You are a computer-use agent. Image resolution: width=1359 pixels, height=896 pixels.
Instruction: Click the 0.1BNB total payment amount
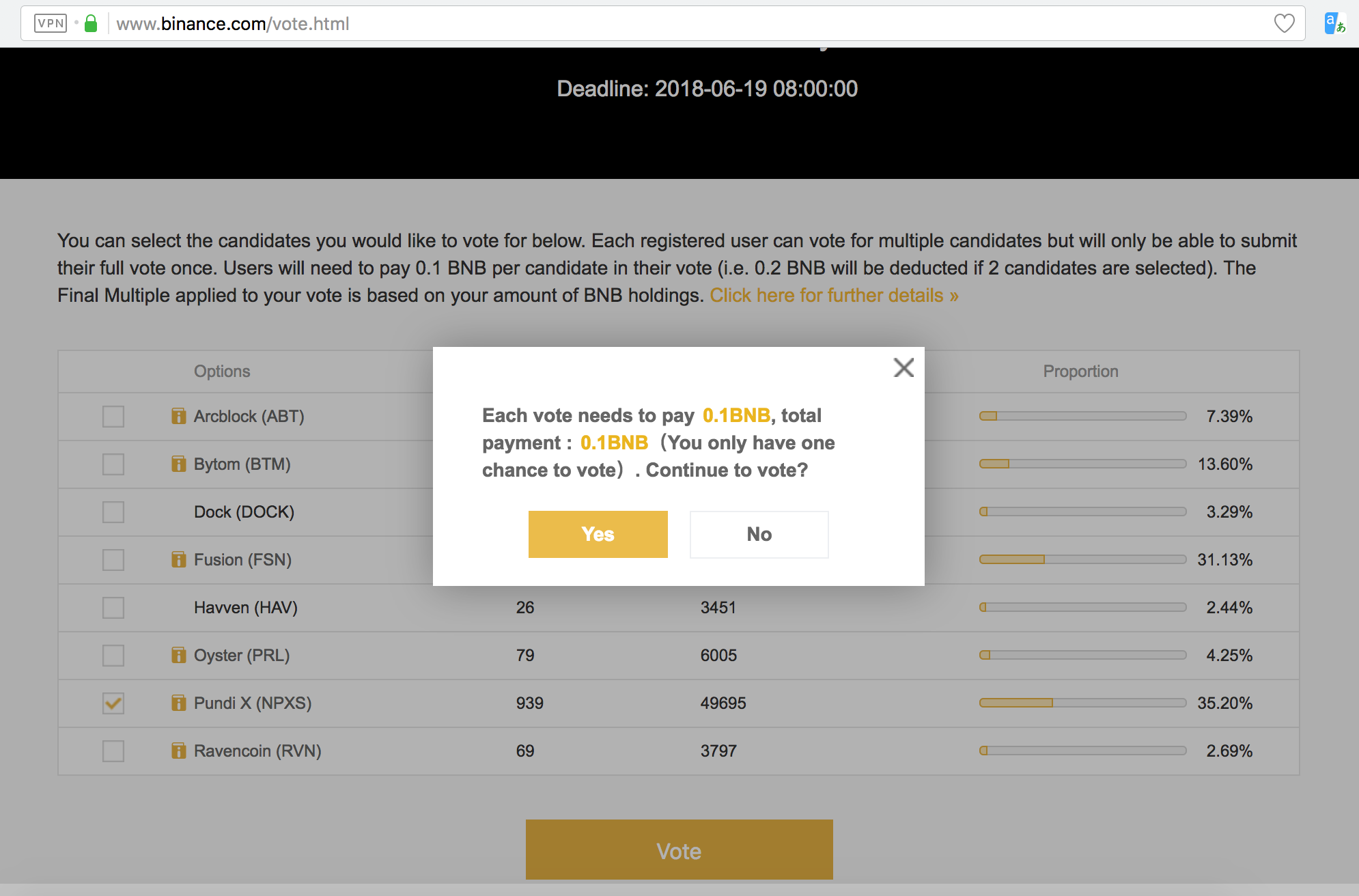[614, 443]
